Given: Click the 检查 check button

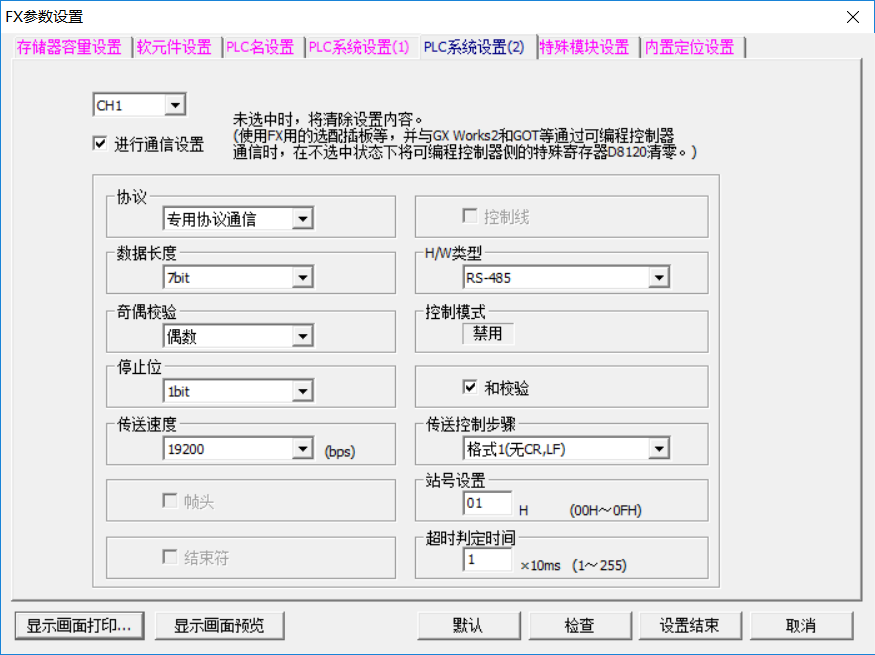Looking at the screenshot, I should tap(579, 626).
